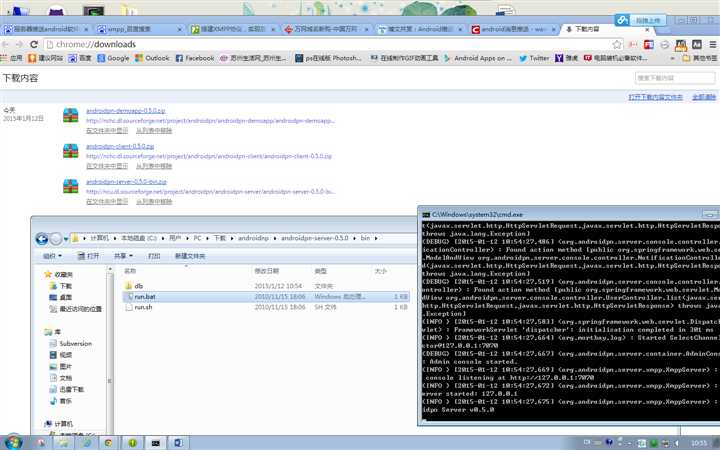Viewport: 720px width, 450px height.
Task: Click Explorer Print toolbar button
Action: (154, 256)
